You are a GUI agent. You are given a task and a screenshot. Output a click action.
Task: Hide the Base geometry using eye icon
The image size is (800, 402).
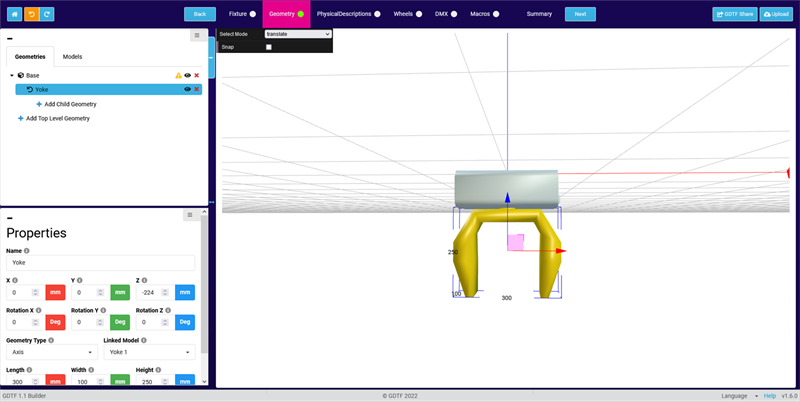pyautogui.click(x=187, y=75)
